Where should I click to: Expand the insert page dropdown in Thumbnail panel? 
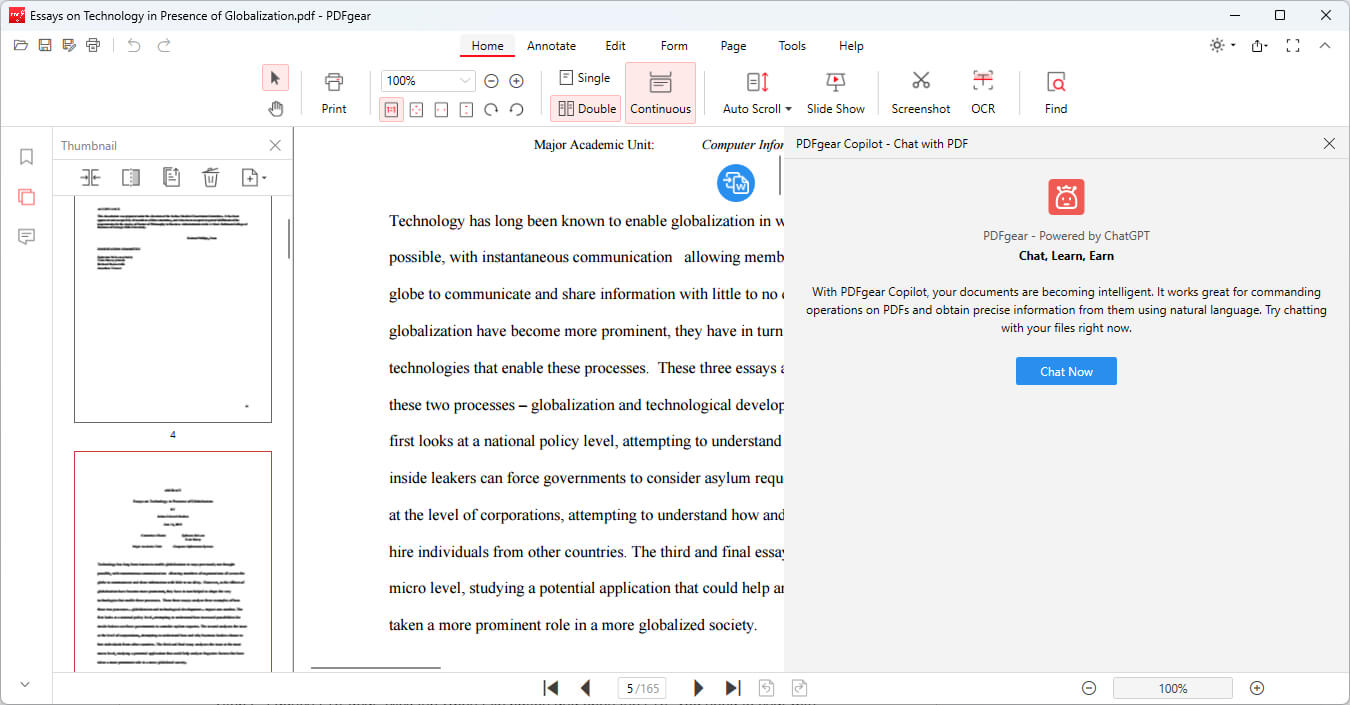pyautogui.click(x=264, y=178)
